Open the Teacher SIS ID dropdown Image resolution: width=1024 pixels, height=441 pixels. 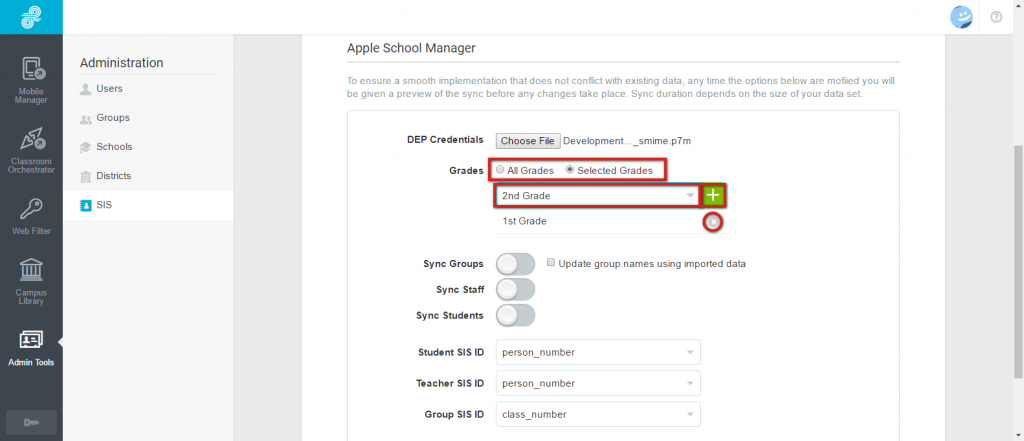598,384
